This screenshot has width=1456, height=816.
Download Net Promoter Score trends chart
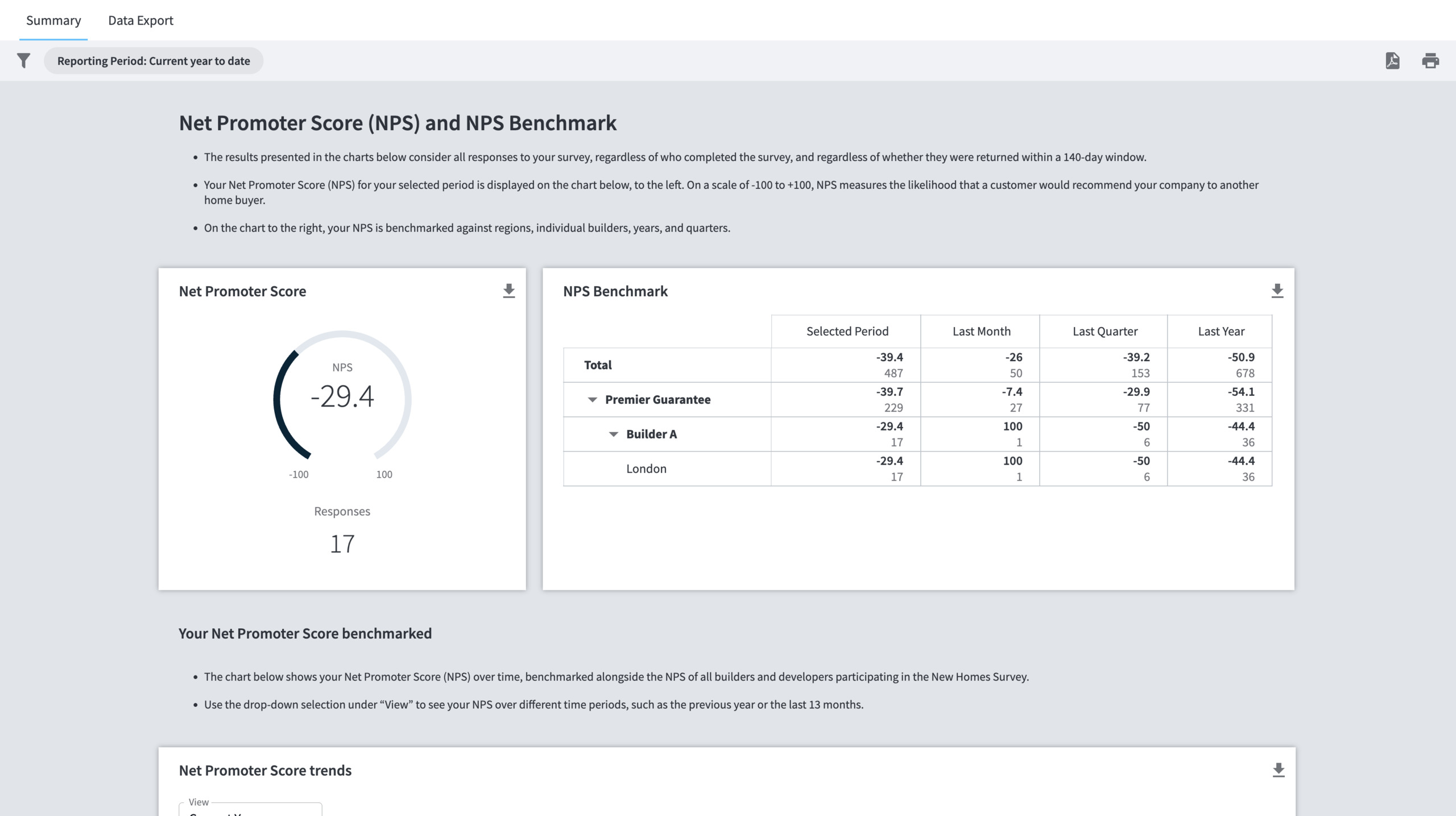click(x=1278, y=770)
